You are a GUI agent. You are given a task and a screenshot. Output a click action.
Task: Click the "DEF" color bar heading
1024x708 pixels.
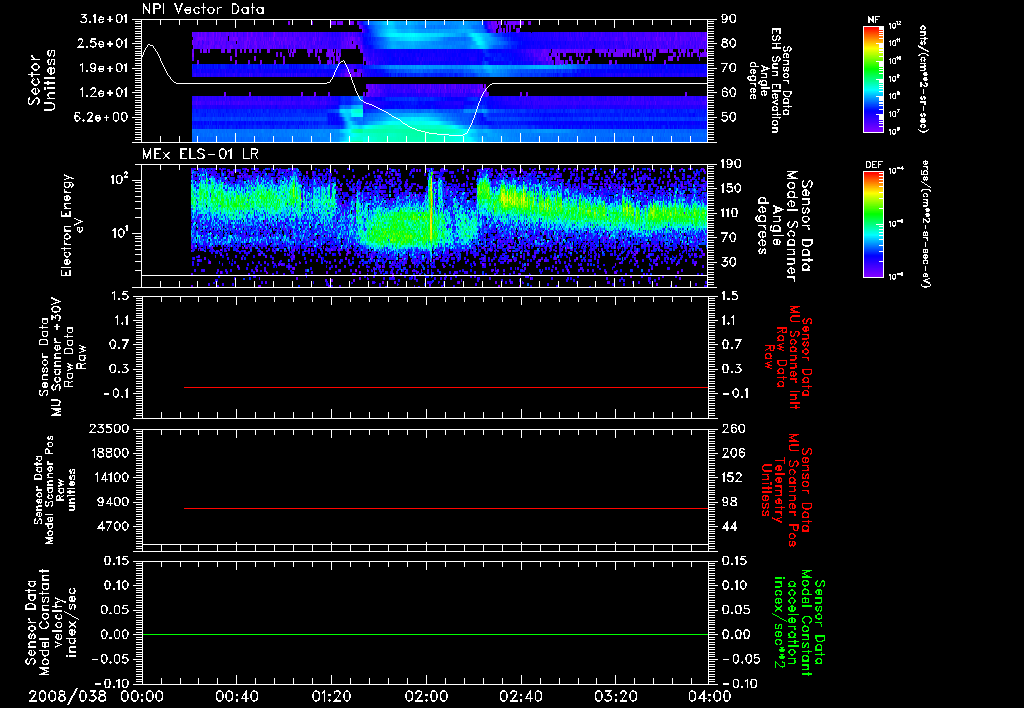point(874,165)
